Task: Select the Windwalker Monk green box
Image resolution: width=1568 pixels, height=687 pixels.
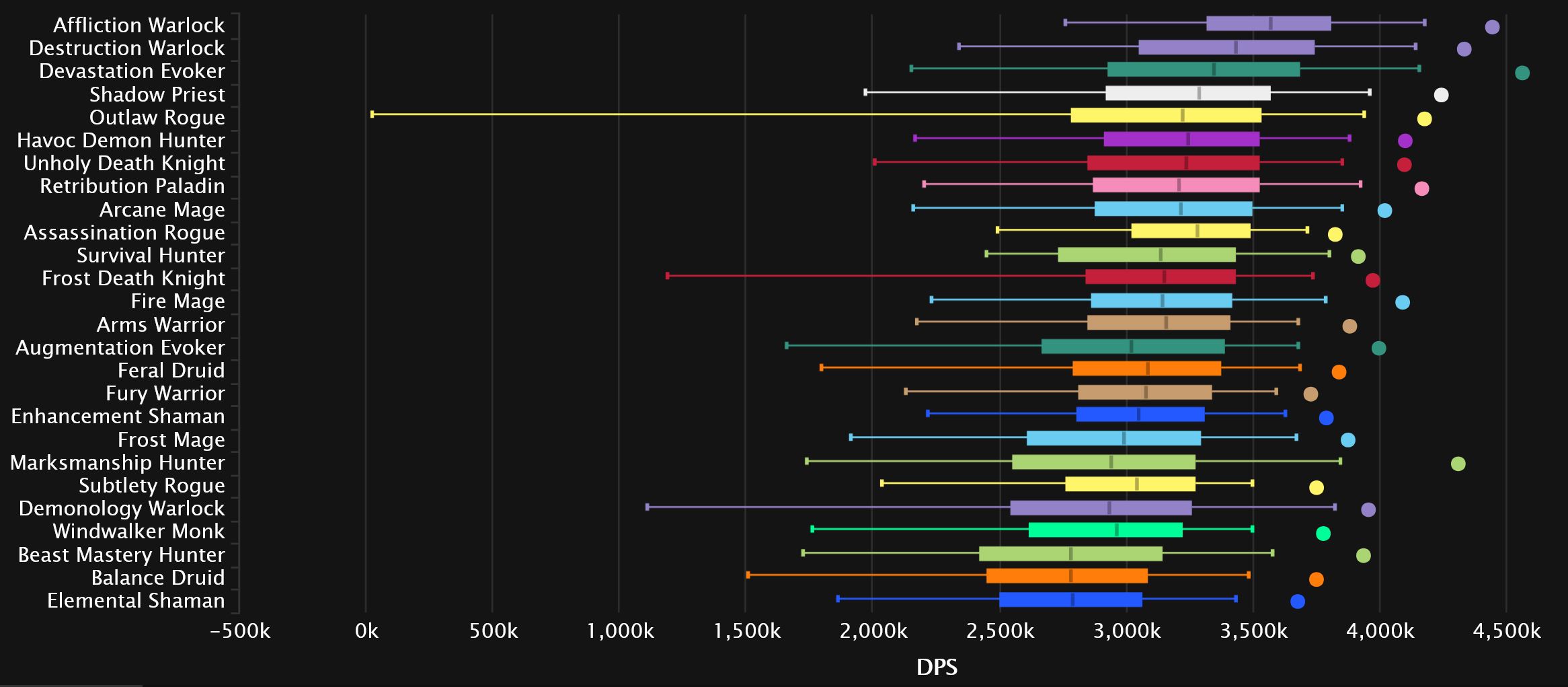Action: (1105, 530)
